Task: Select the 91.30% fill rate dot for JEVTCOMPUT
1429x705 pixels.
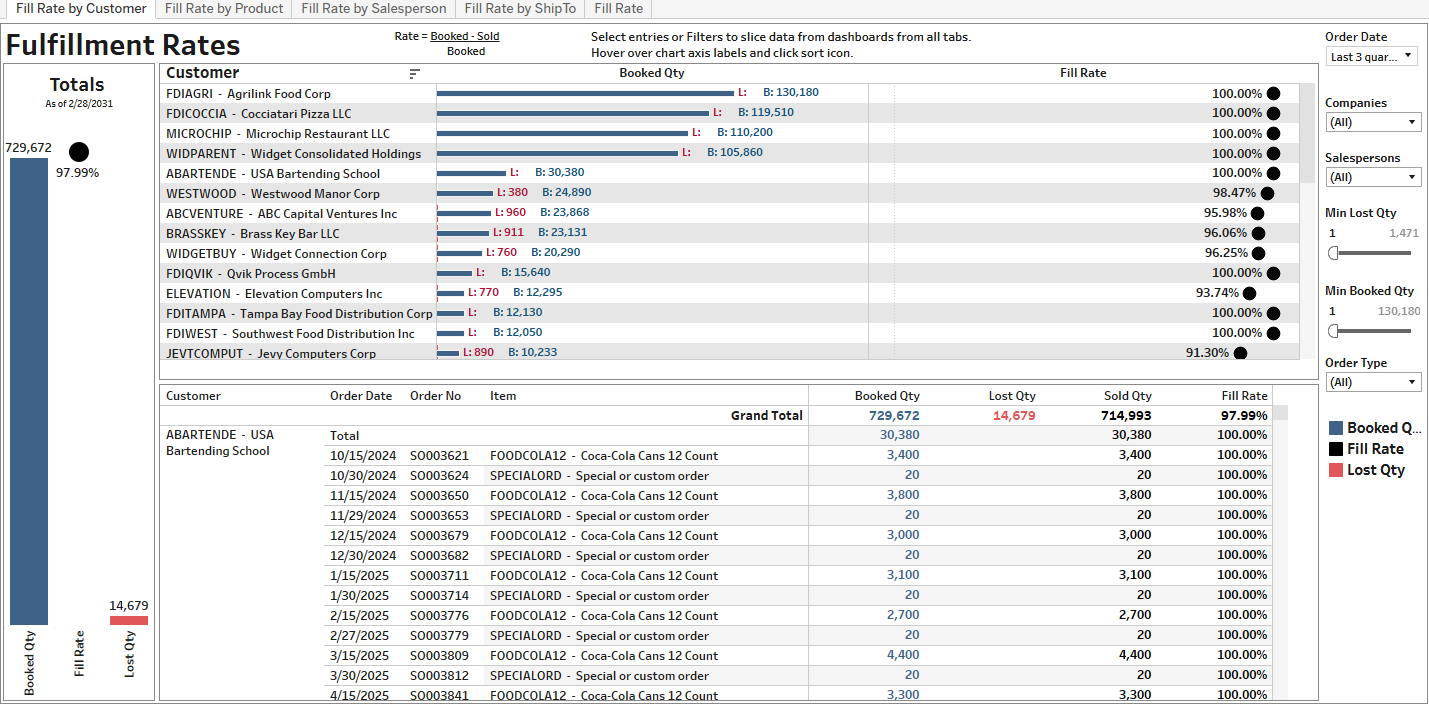Action: (1240, 353)
